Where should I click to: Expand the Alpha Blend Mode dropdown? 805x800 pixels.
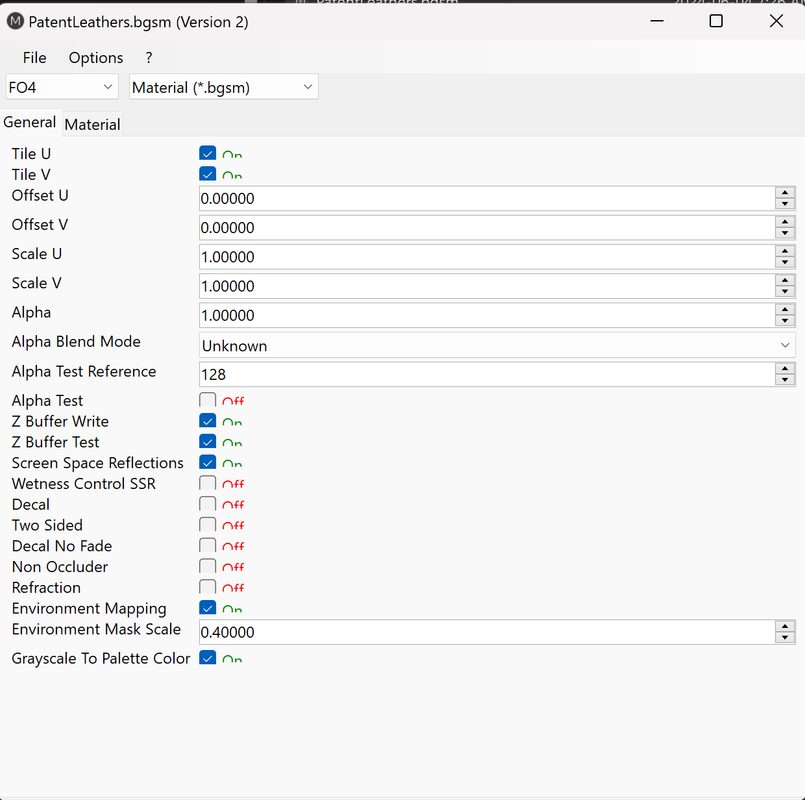point(497,345)
